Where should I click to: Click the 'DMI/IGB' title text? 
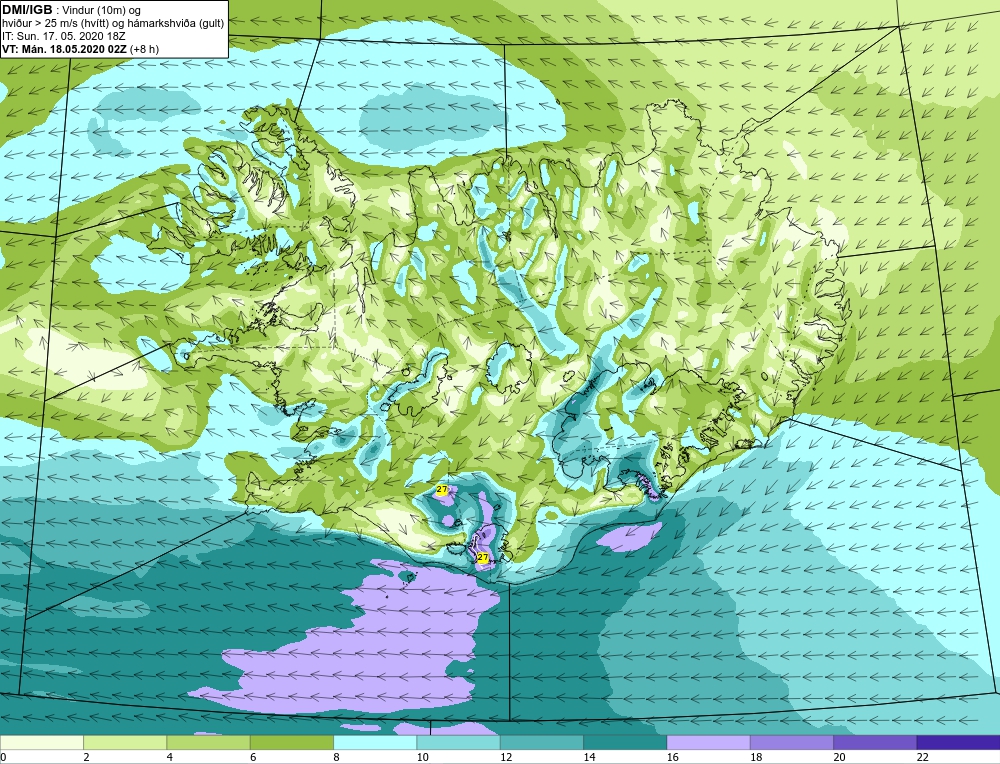point(27,10)
